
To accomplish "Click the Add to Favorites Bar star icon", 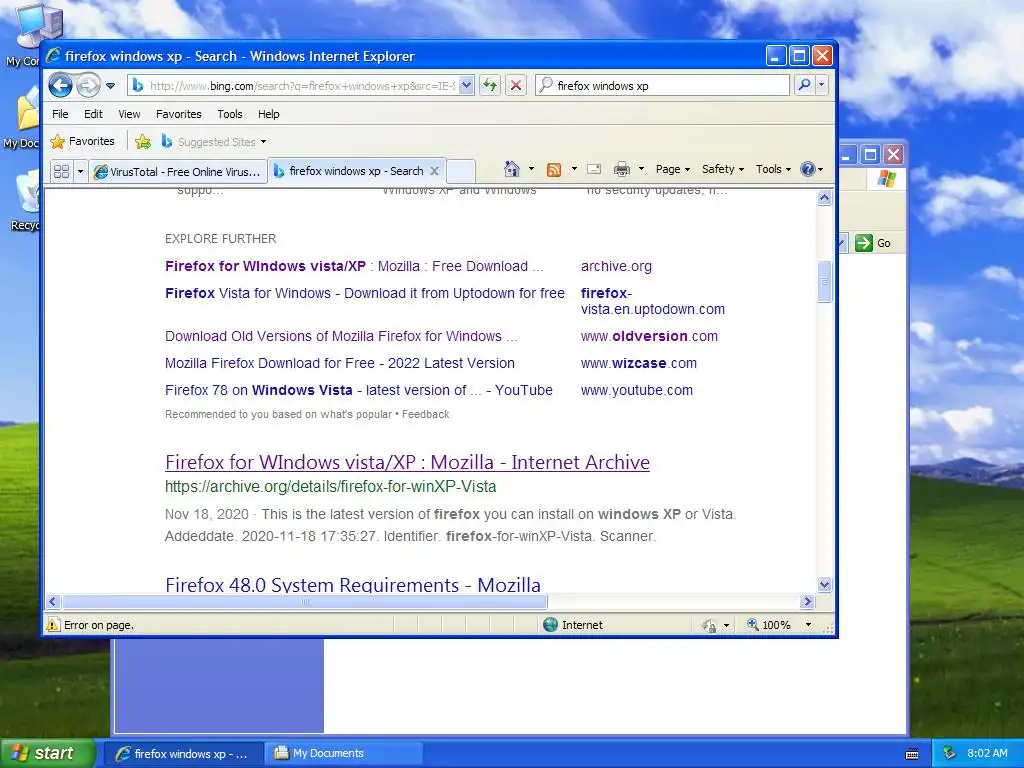I will pyautogui.click(x=143, y=142).
